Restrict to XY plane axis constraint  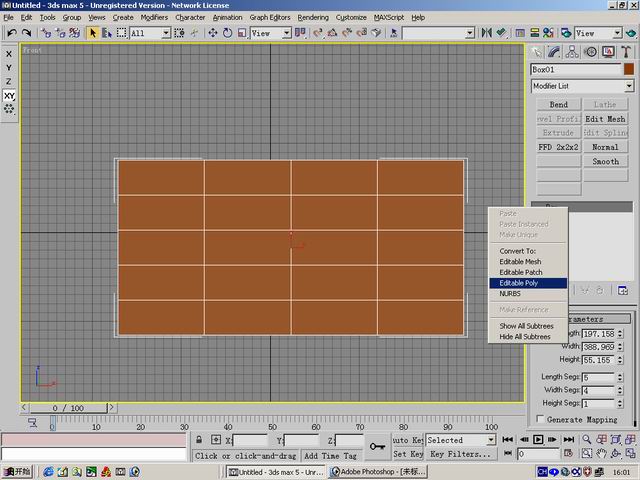[9, 96]
